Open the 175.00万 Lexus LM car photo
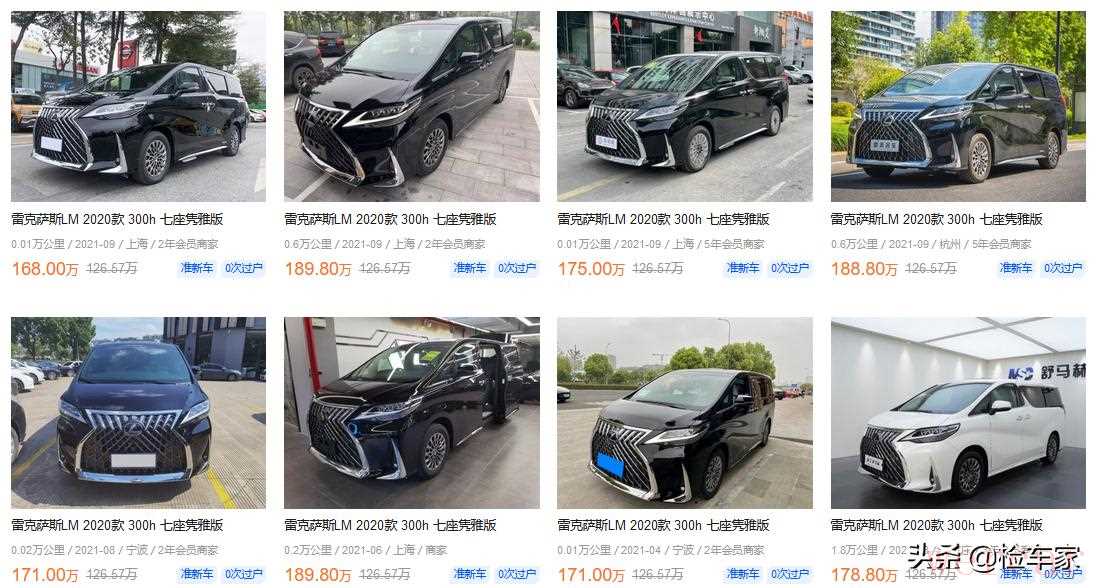1098x588 pixels. 685,106
